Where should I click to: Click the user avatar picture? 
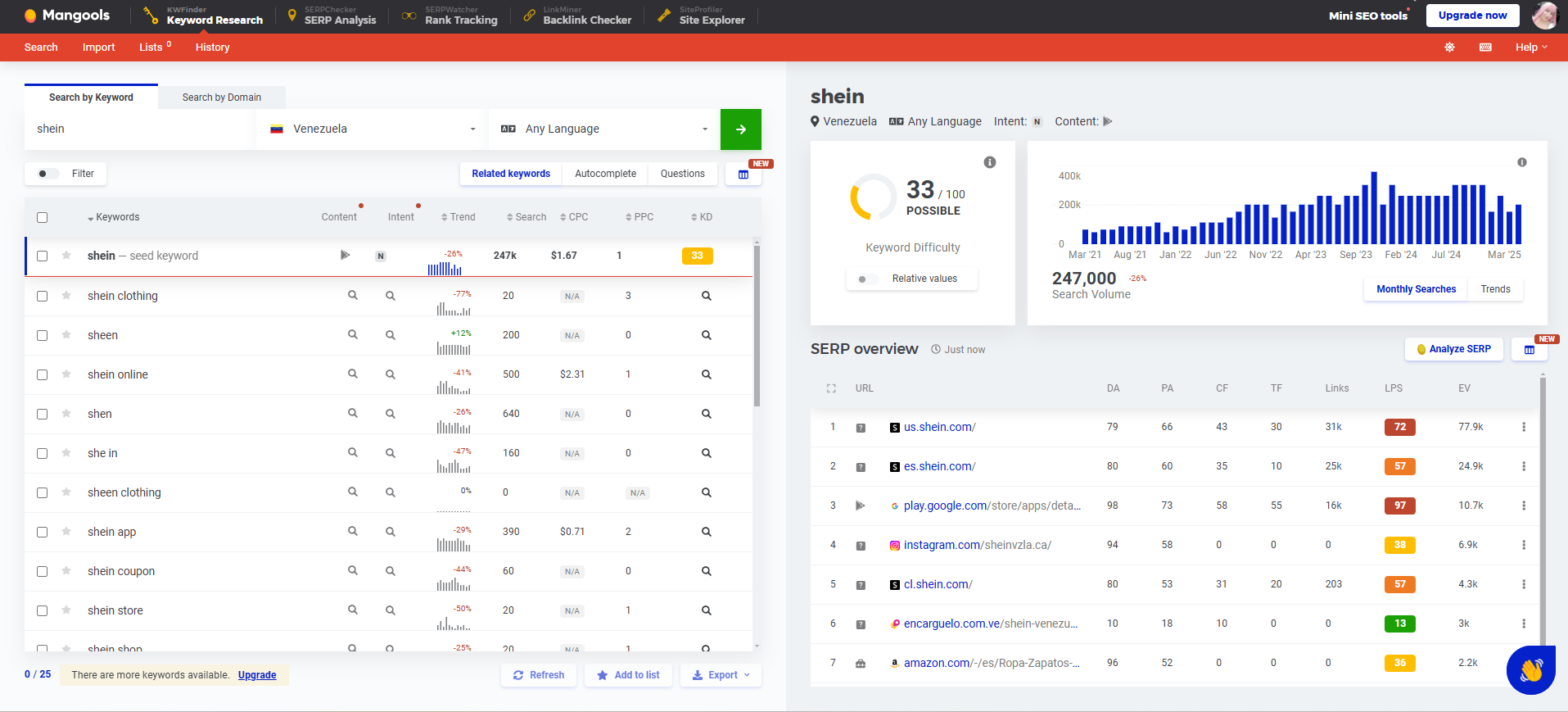[x=1544, y=16]
